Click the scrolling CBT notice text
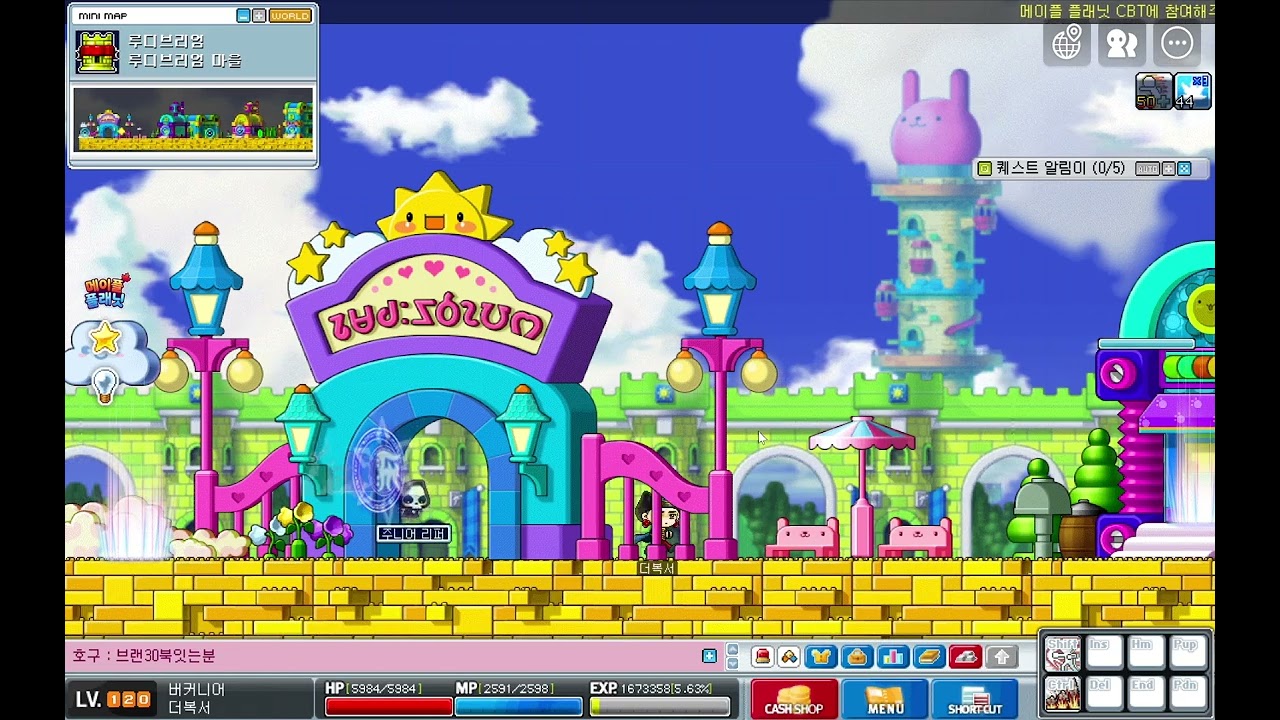 coord(1117,12)
